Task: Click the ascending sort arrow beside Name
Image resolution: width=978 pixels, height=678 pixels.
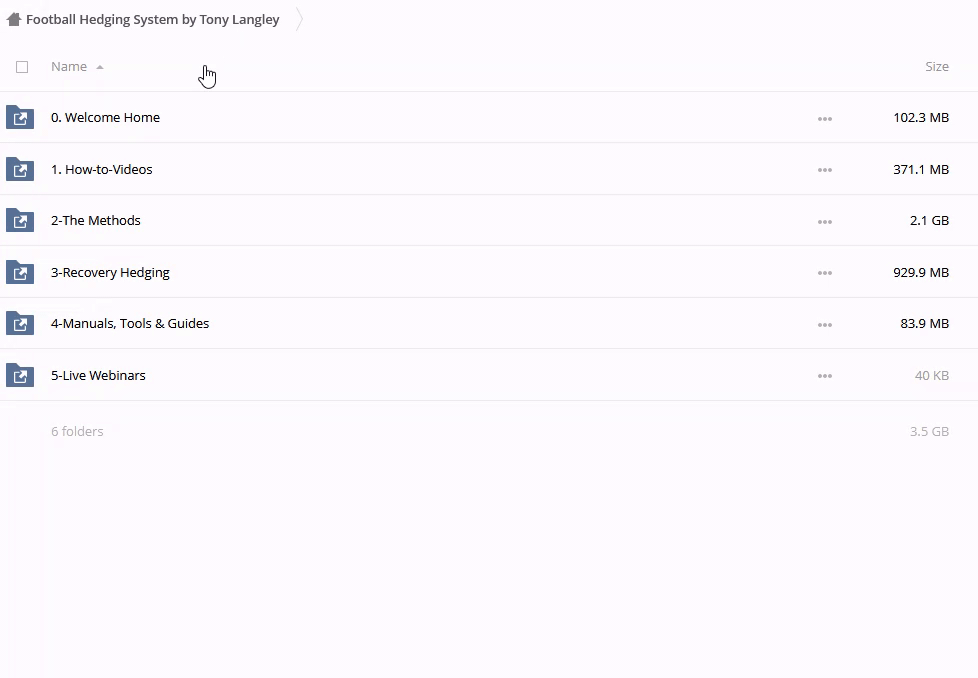Action: (99, 67)
